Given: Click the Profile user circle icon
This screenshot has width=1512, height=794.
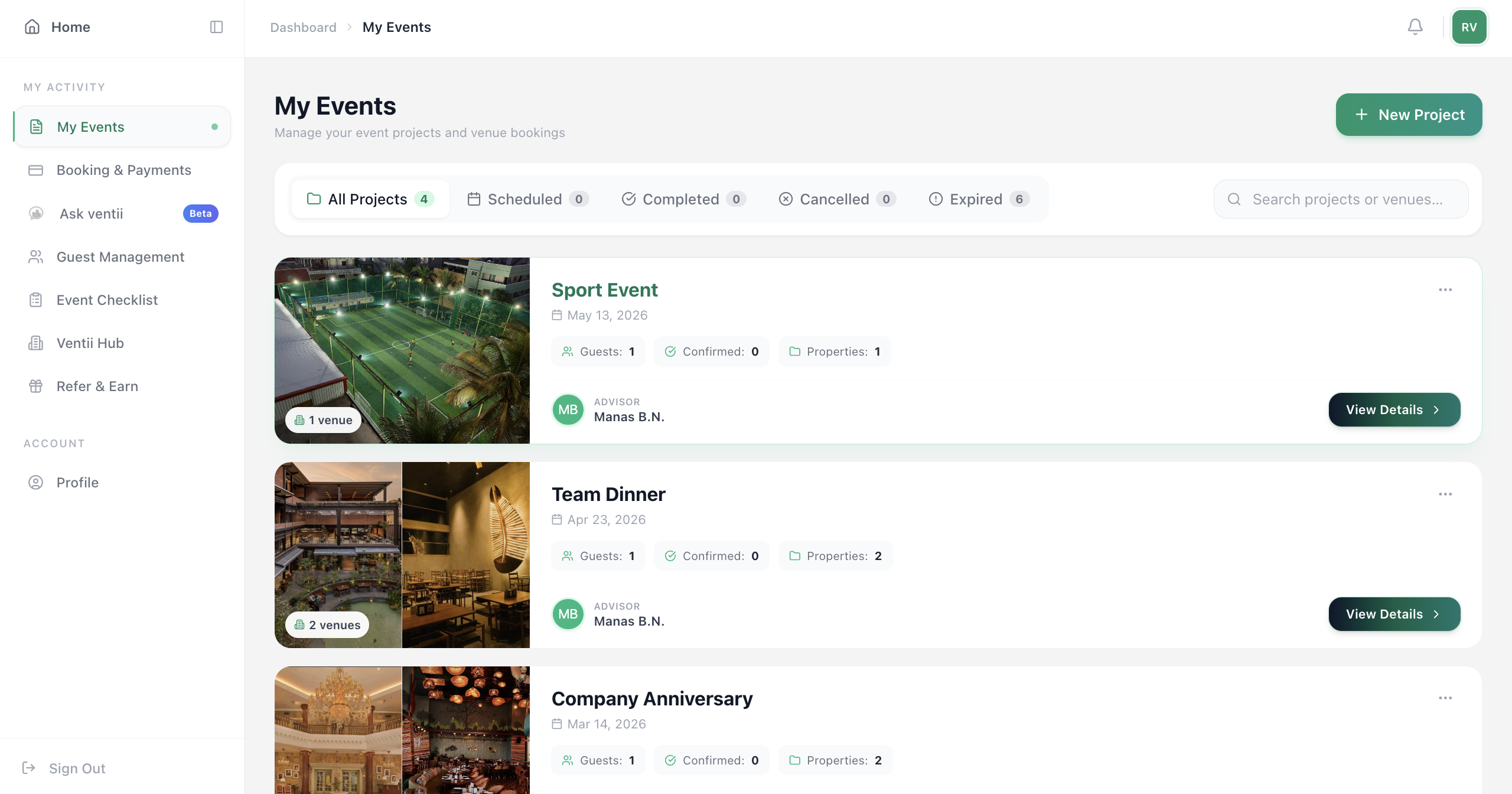Looking at the screenshot, I should (x=35, y=482).
